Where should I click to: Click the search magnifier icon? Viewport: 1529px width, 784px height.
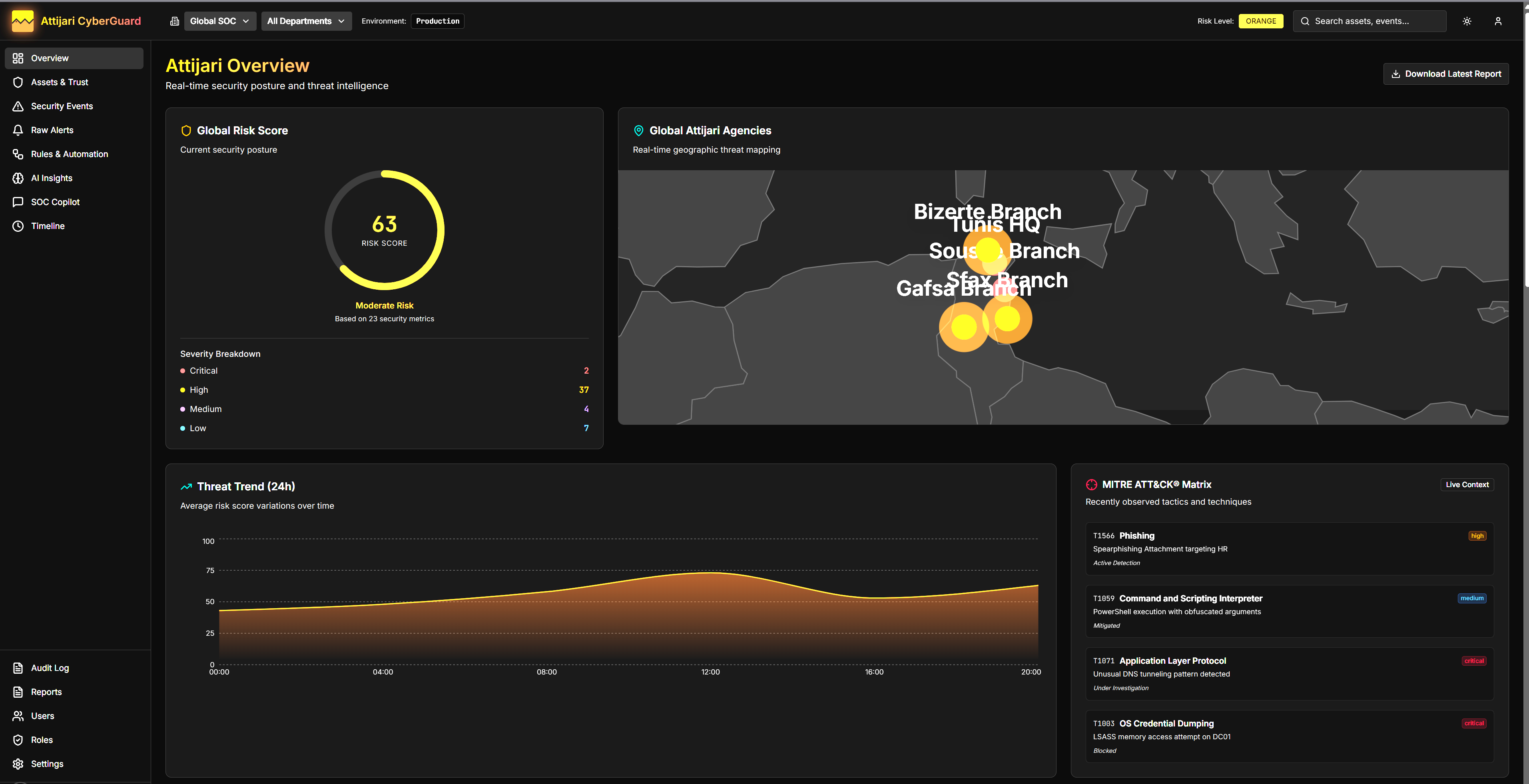tap(1305, 21)
